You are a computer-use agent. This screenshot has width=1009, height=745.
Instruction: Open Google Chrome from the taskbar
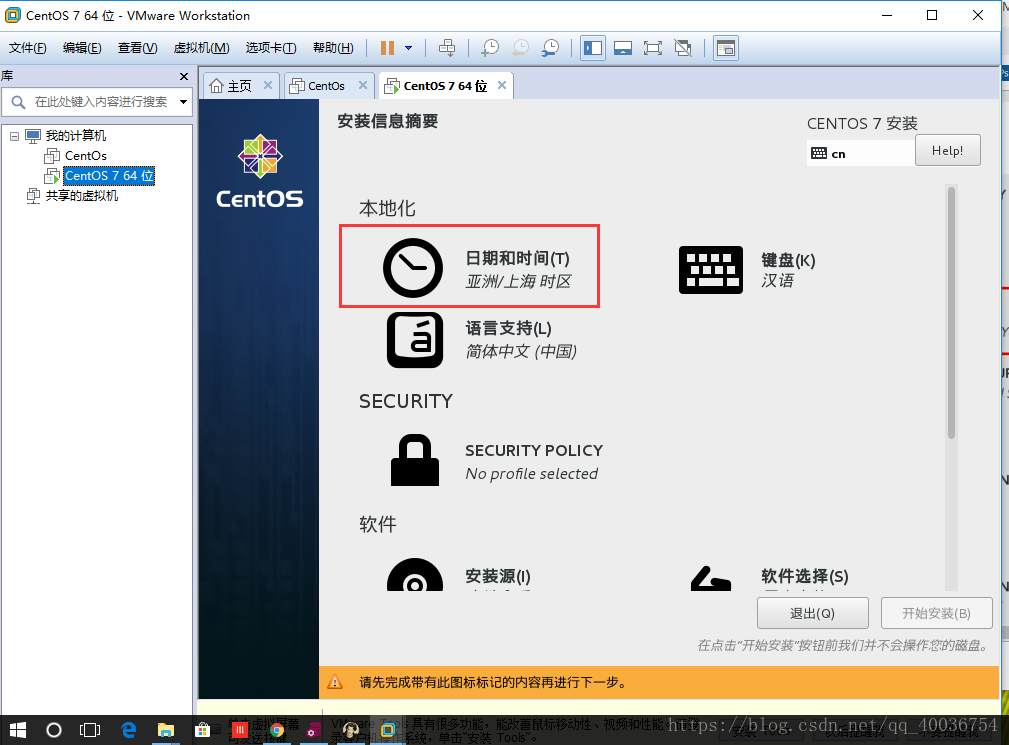tap(277, 730)
